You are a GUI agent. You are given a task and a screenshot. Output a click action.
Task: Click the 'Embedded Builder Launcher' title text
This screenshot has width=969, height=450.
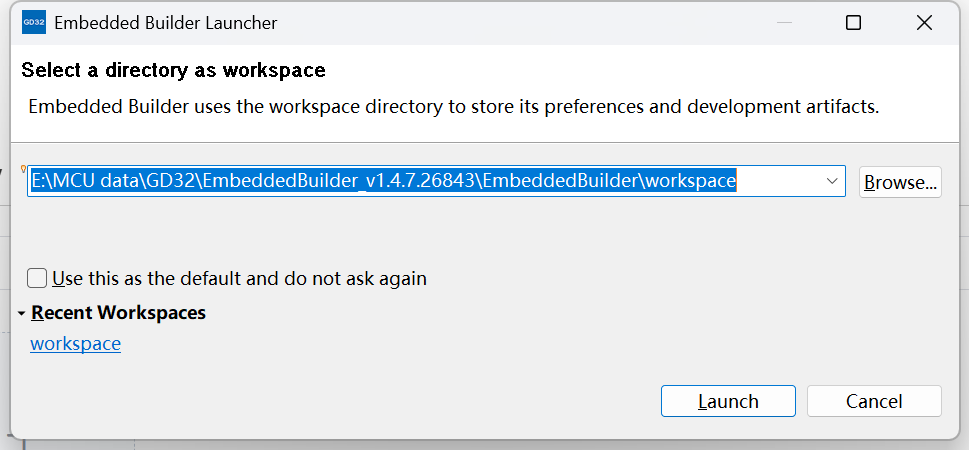tap(165, 22)
